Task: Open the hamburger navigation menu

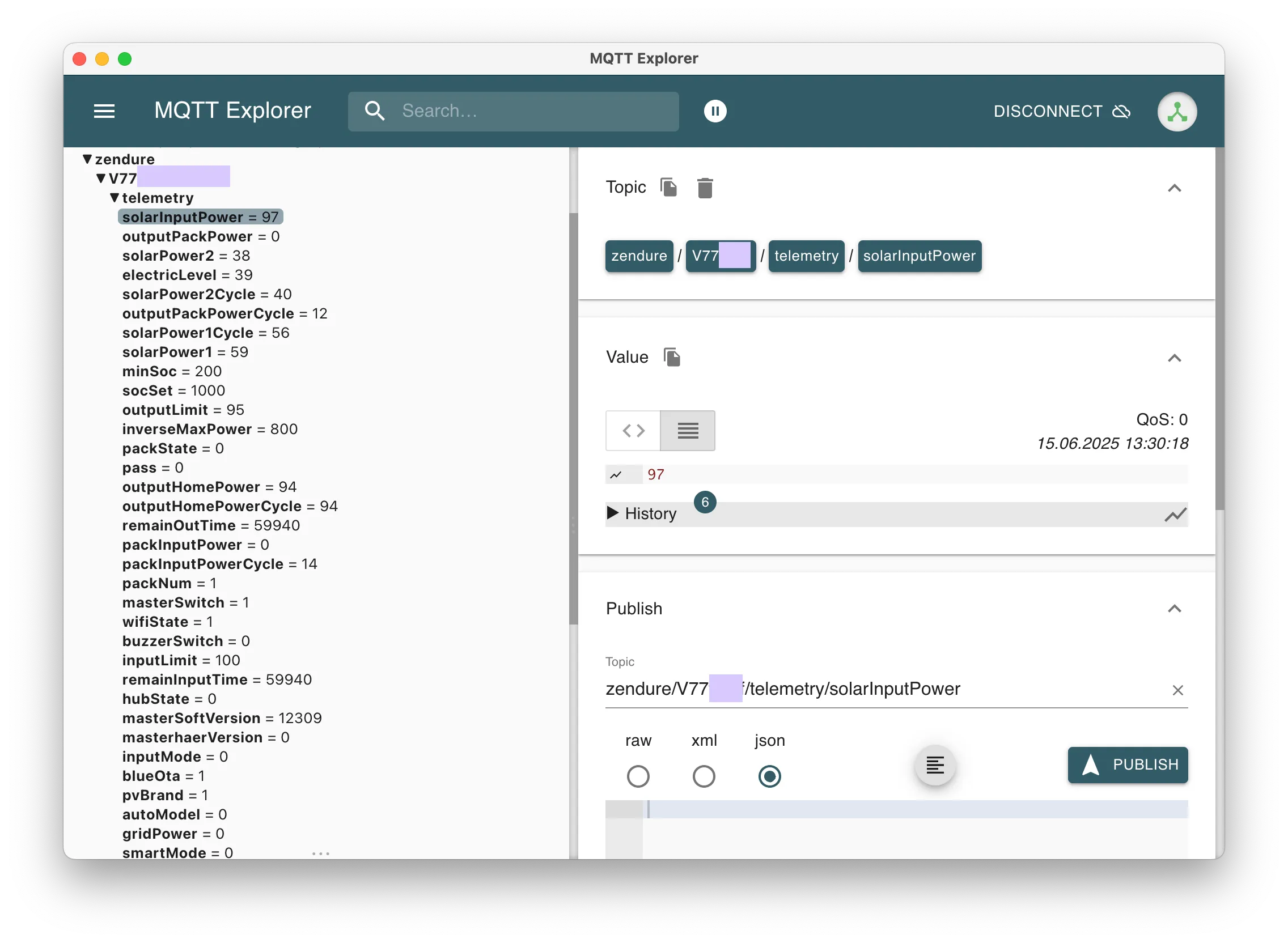Action: [x=105, y=111]
